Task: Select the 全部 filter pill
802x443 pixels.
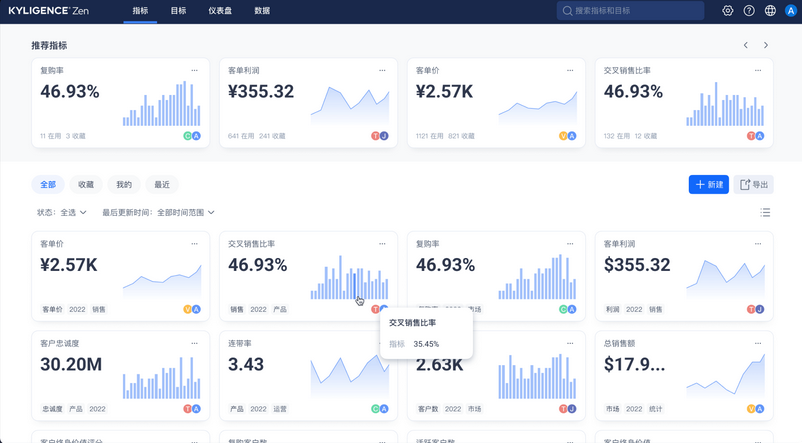Action: 48,185
